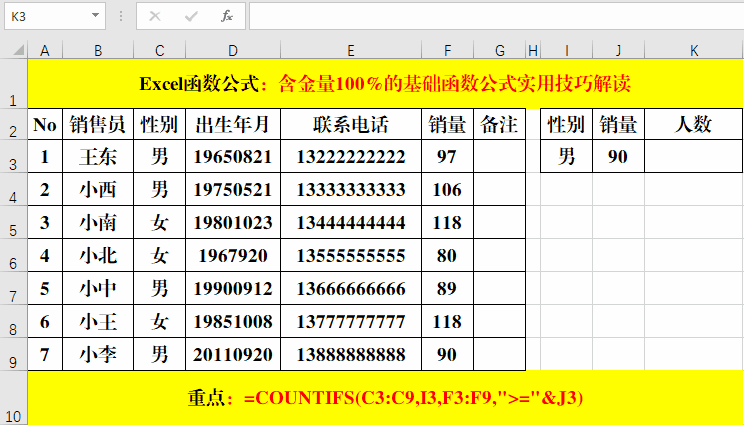Image resolution: width=744 pixels, height=425 pixels.
Task: Select column F header
Action: (447, 50)
